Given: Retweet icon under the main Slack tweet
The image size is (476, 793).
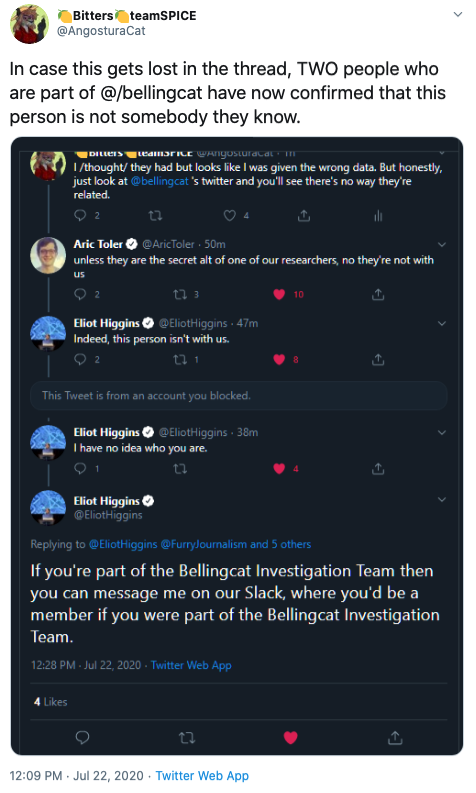Looking at the screenshot, I should point(187,738).
